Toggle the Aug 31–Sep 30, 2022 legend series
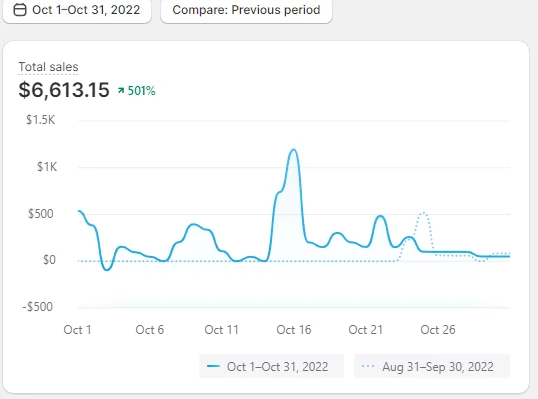The image size is (538, 399). [x=432, y=366]
